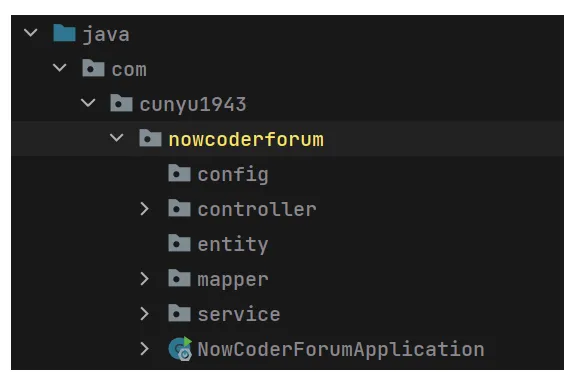Image resolution: width=583 pixels, height=379 pixels.
Task: Click the NowCoderForumApplication Spring Boot class icon
Action: coord(180,349)
